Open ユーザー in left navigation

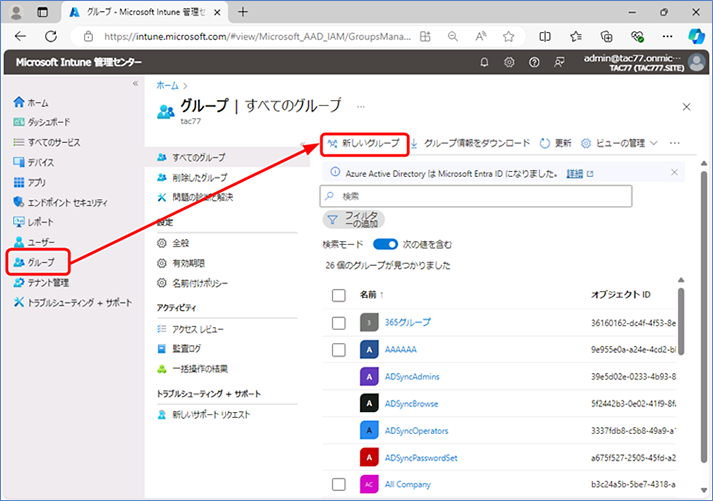coord(34,242)
